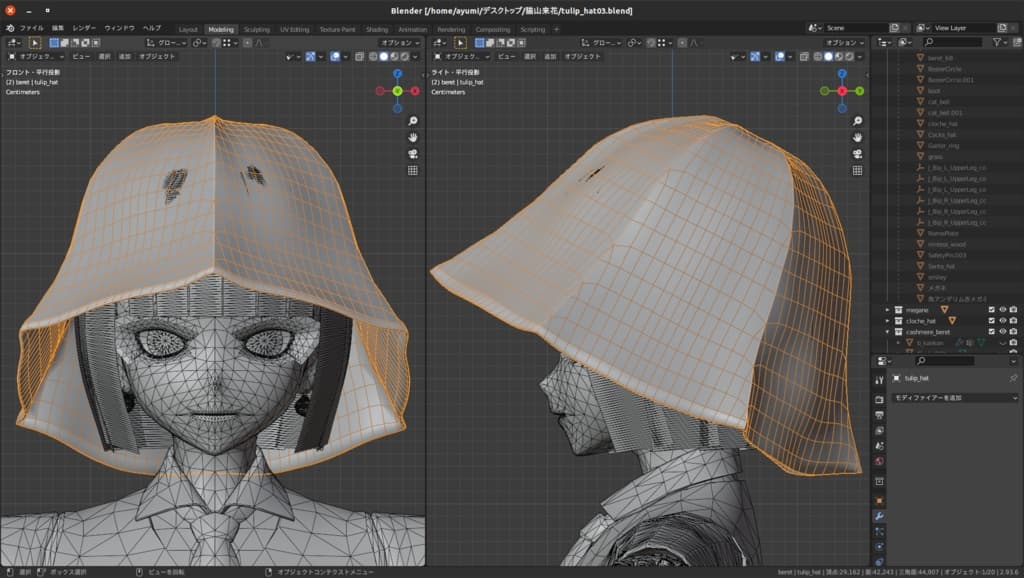This screenshot has height=578, width=1024.
Task: Click the cursor select tool in left header
Action: 35,43
